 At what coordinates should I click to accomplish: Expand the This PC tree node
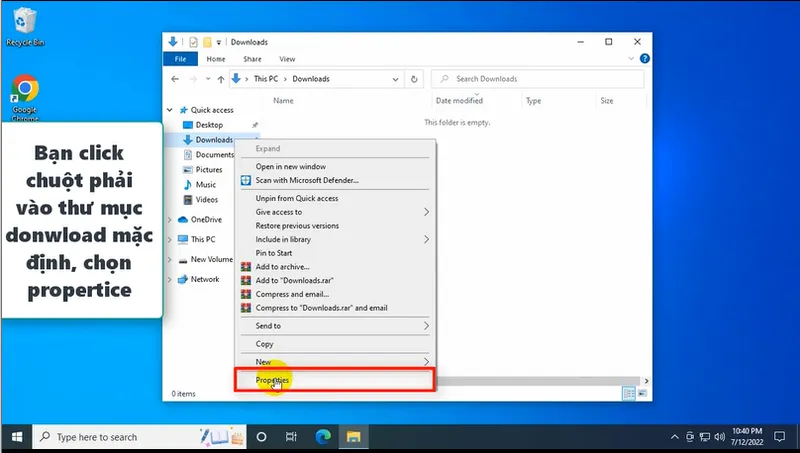[x=169, y=240]
